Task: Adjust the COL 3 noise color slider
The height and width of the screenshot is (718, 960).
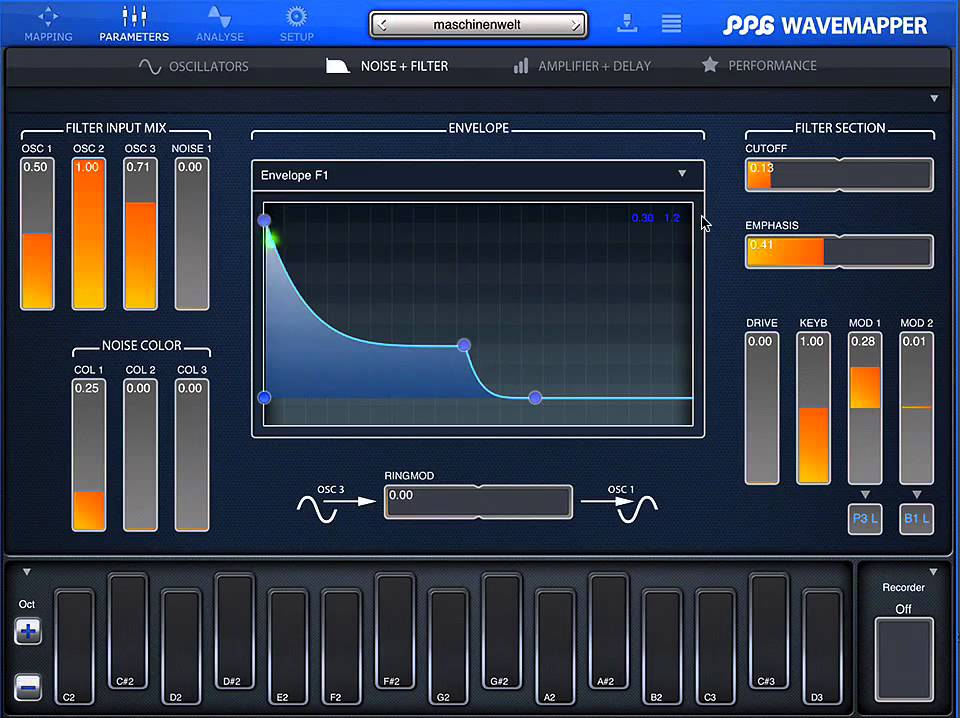Action: click(x=192, y=455)
